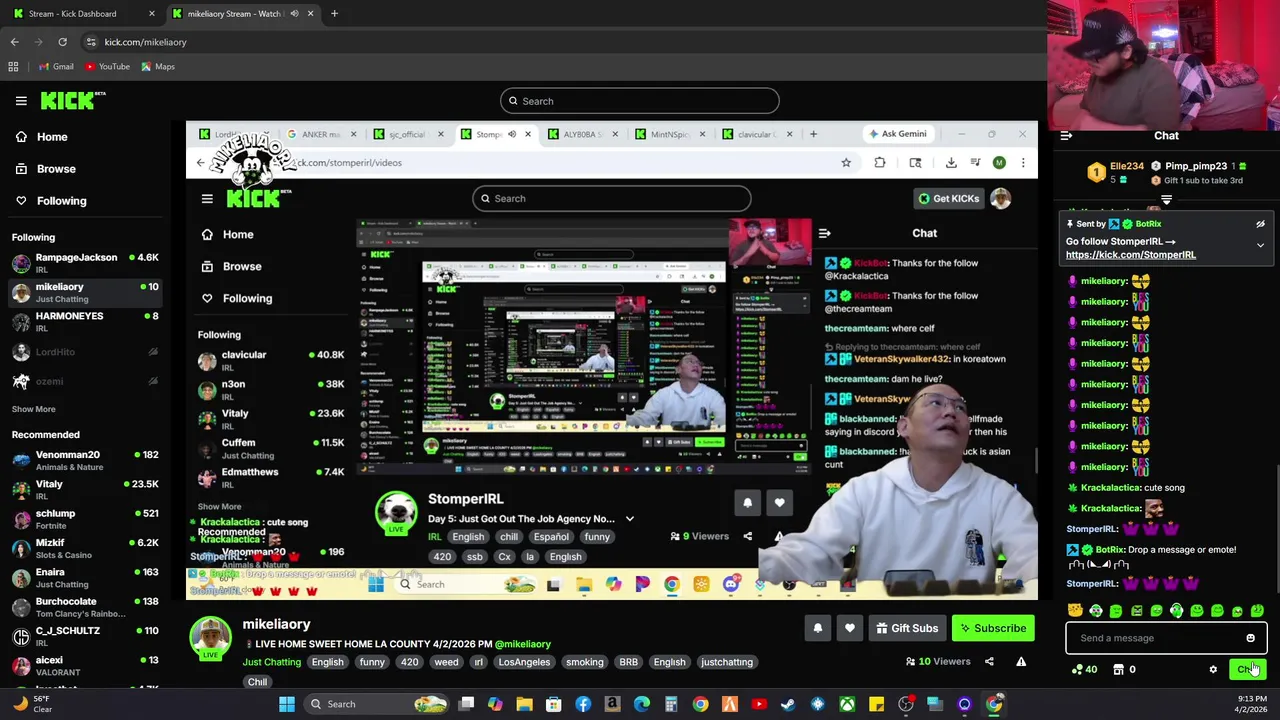Viewport: 1280px width, 720px height.
Task: Open HARMONEYES channel in the sidebar
Action: point(84,321)
